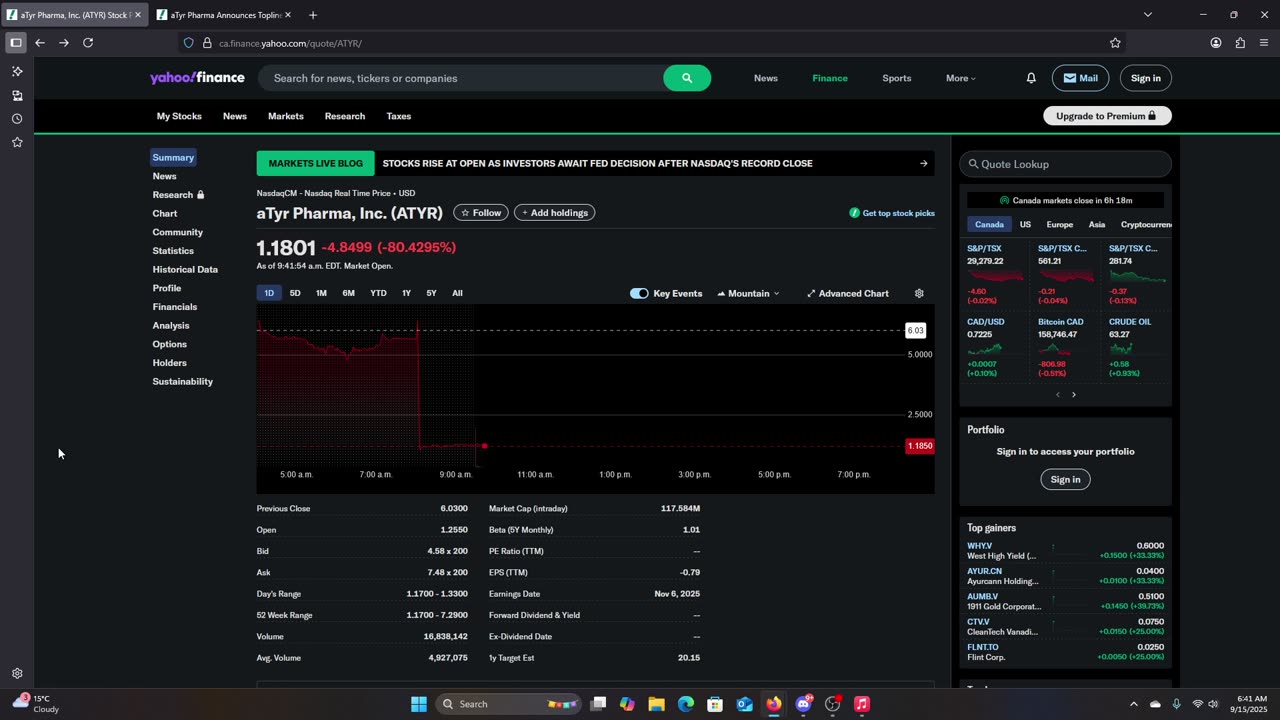The height and width of the screenshot is (720, 1280).
Task: Show hidden system tray icons
Action: (x=1133, y=704)
